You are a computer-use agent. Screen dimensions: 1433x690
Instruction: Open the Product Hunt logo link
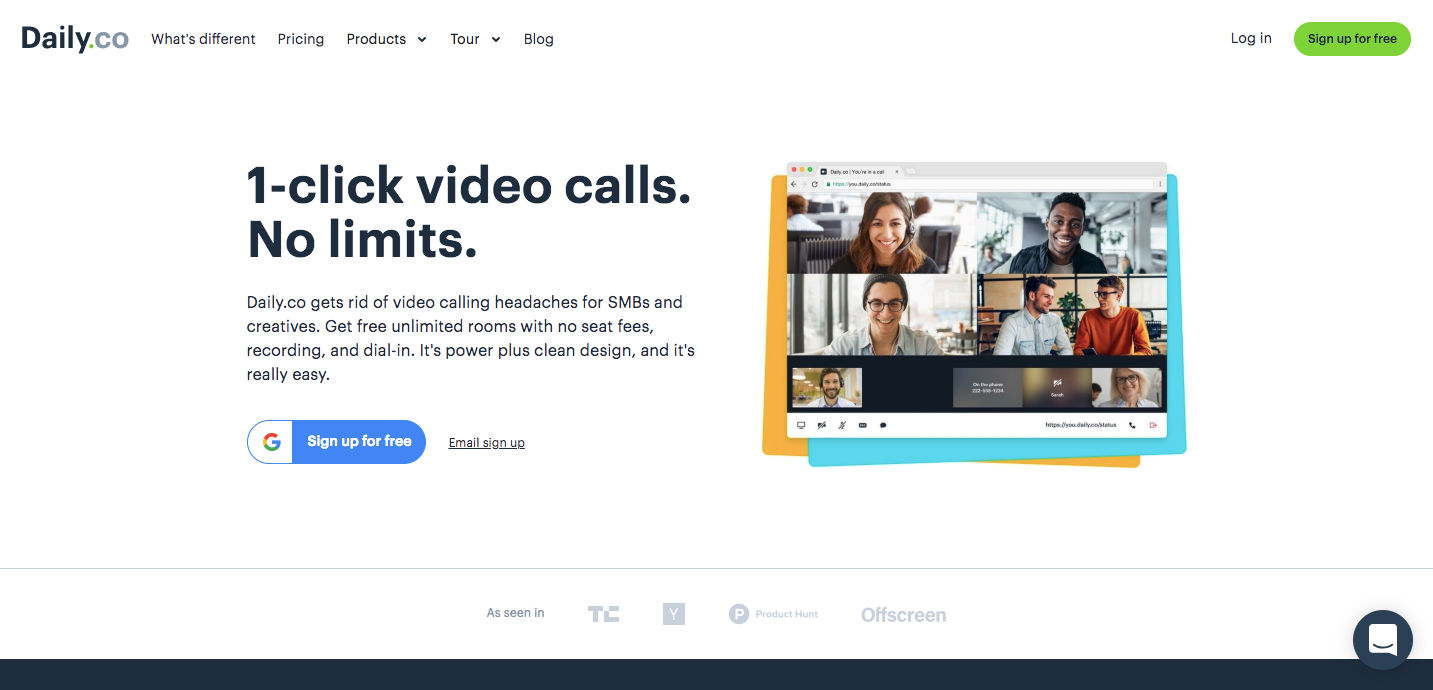(x=774, y=614)
